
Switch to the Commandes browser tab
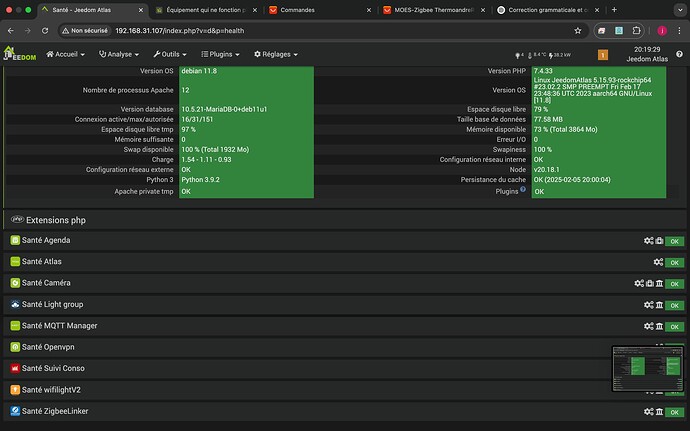pyautogui.click(x=320, y=10)
